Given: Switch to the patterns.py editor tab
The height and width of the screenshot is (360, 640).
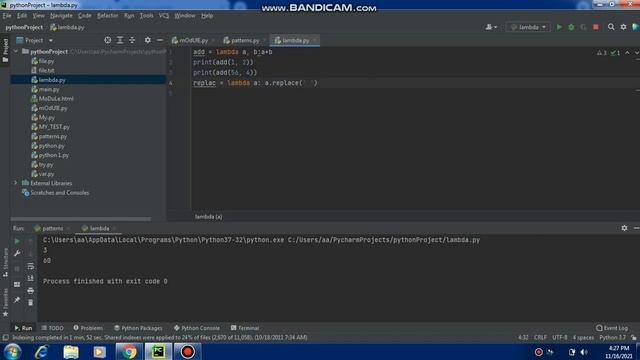Looking at the screenshot, I should tap(245, 40).
